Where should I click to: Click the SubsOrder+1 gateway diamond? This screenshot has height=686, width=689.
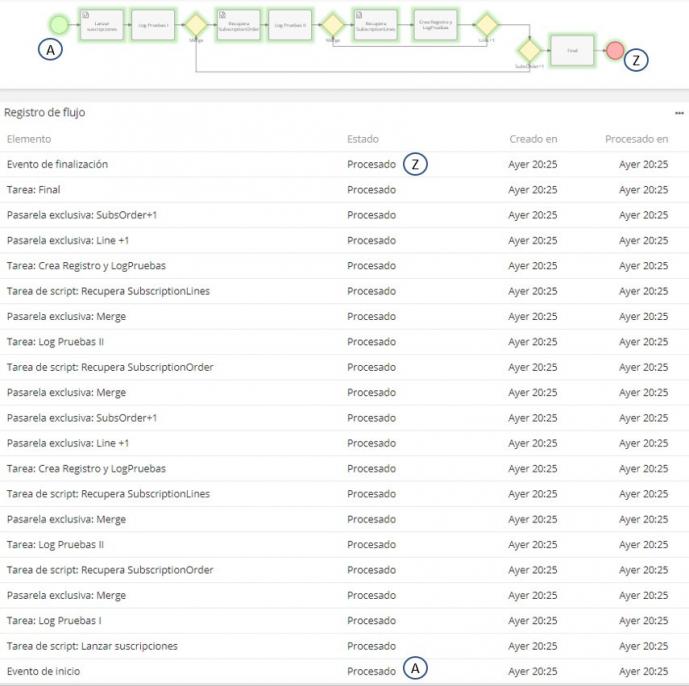point(529,50)
